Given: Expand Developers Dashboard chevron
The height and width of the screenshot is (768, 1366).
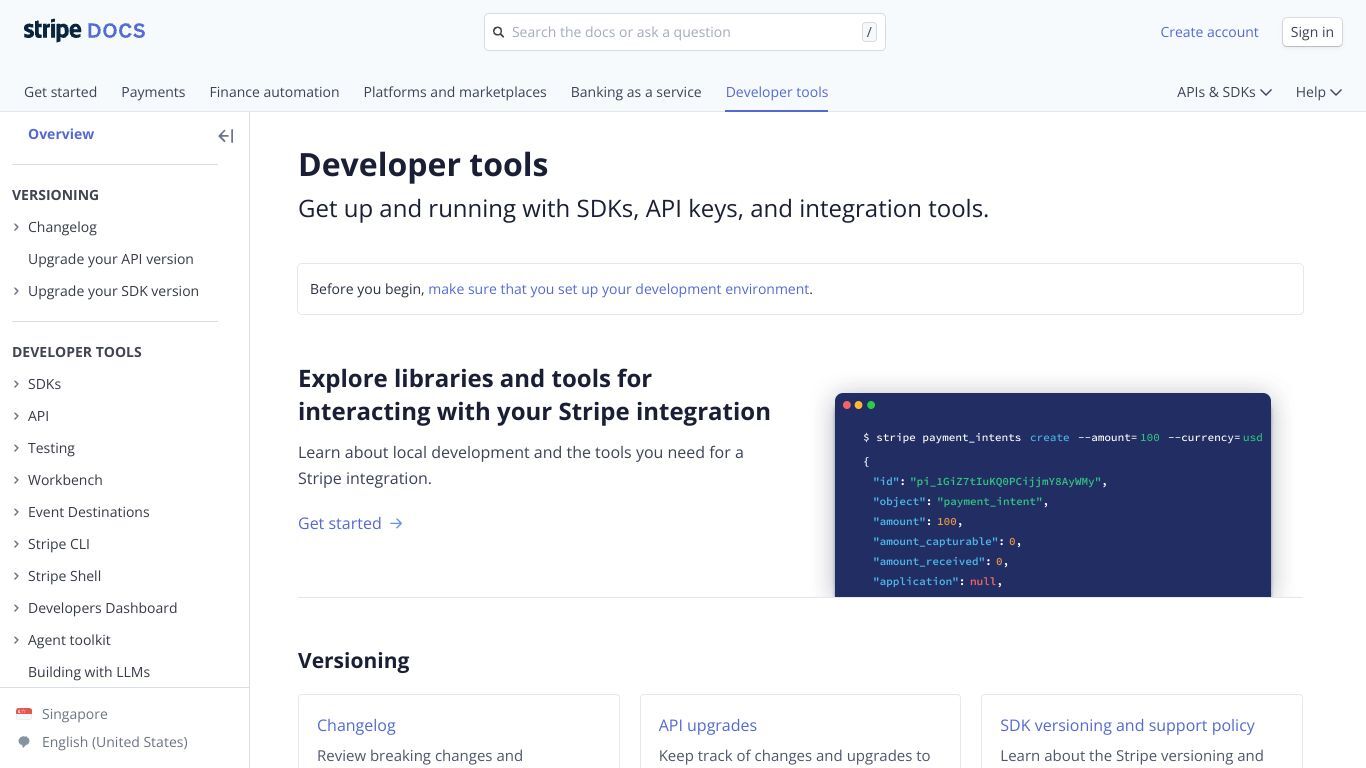Looking at the screenshot, I should (x=16, y=608).
